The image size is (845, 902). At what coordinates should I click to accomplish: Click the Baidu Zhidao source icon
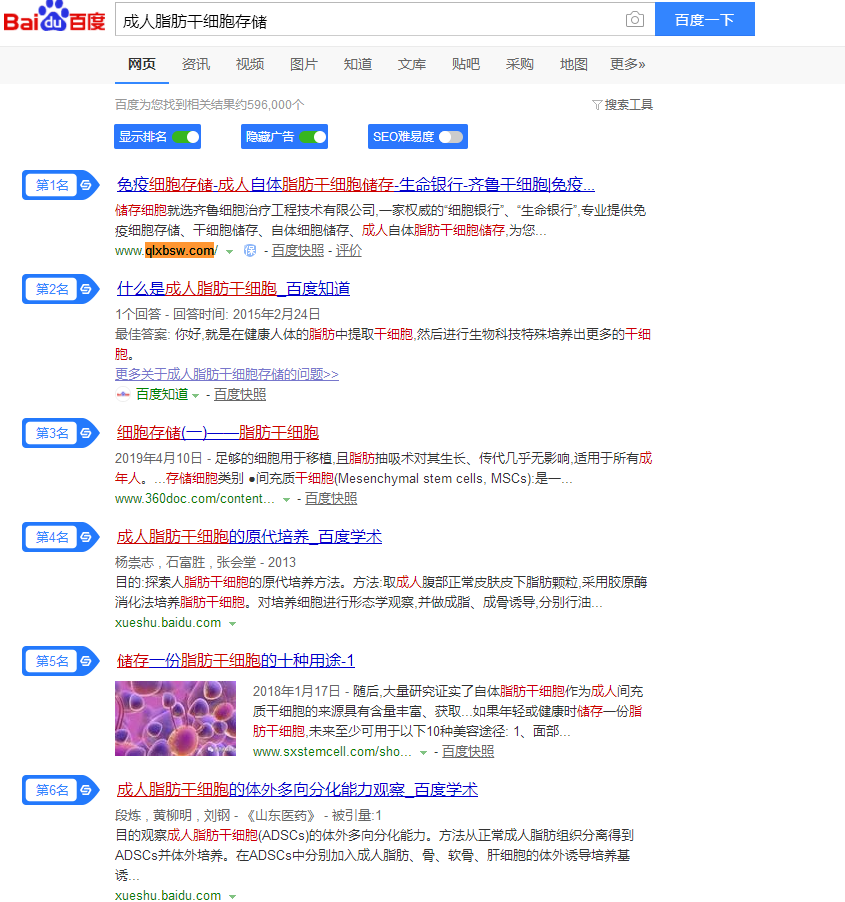[123, 395]
